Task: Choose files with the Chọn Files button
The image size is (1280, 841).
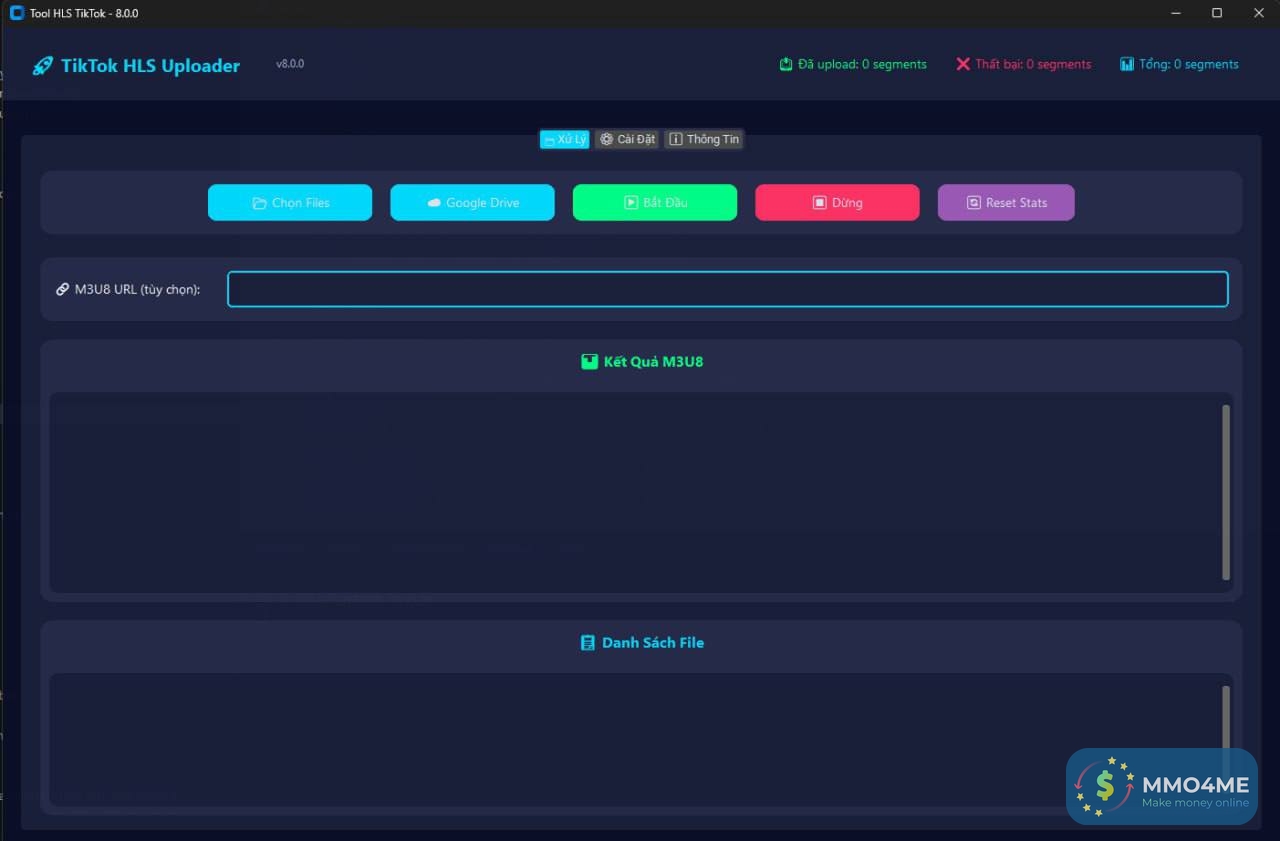Action: pos(290,202)
